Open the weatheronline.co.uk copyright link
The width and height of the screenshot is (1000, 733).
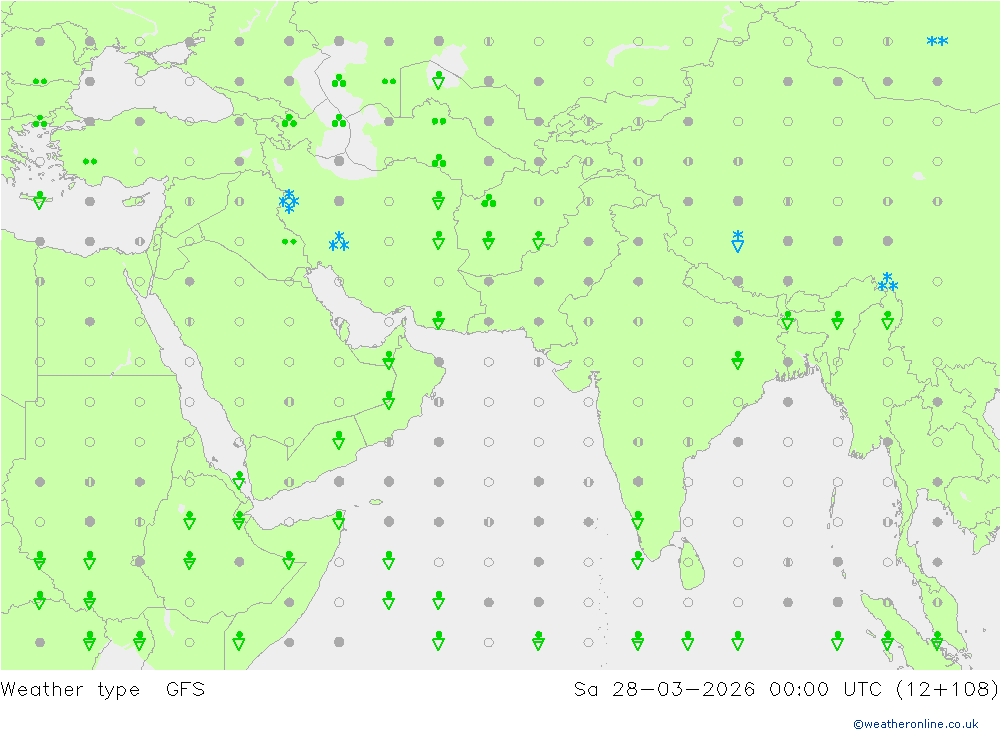(x=915, y=724)
